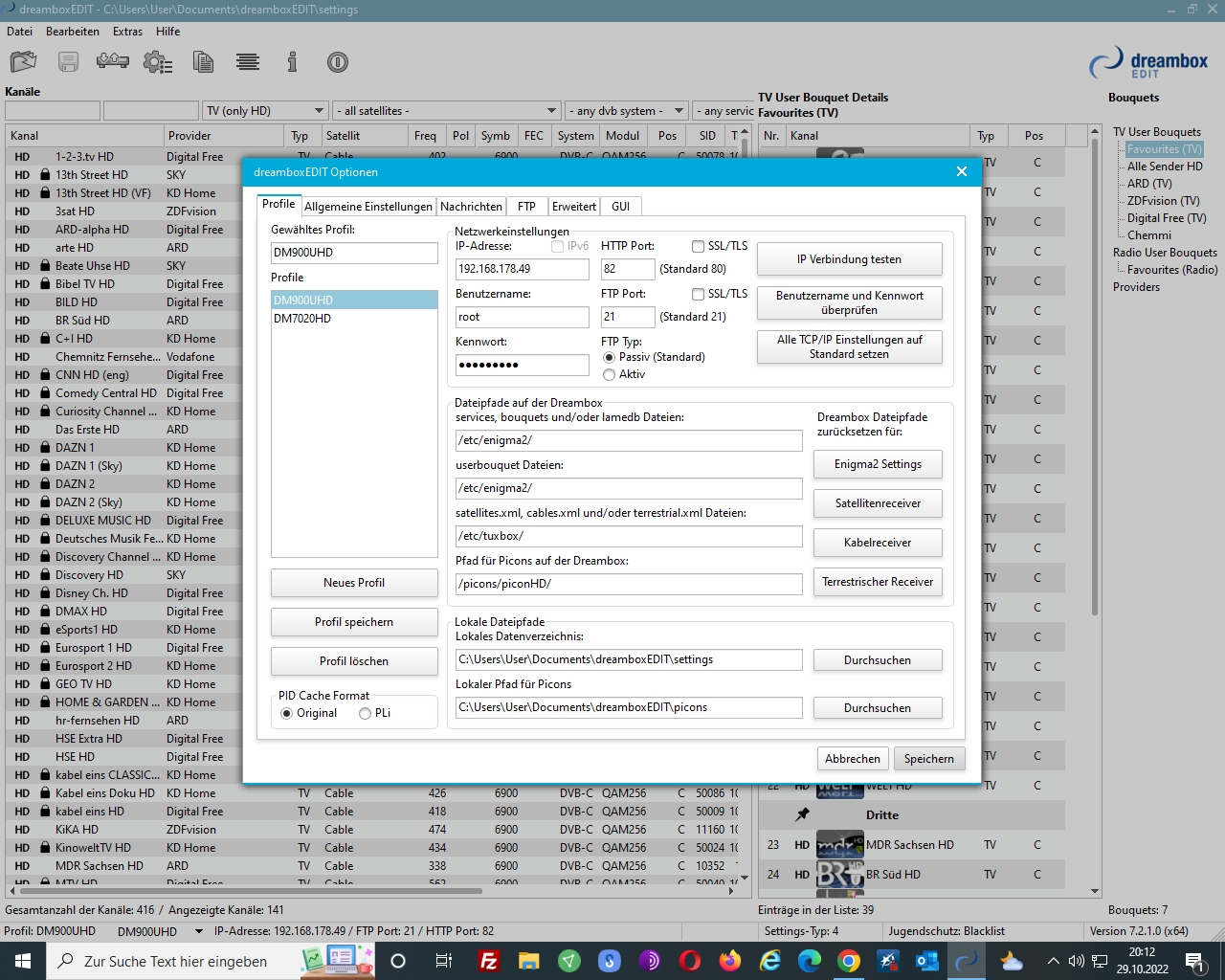Open the Extras menu
The width and height of the screenshot is (1225, 980).
coord(127,32)
